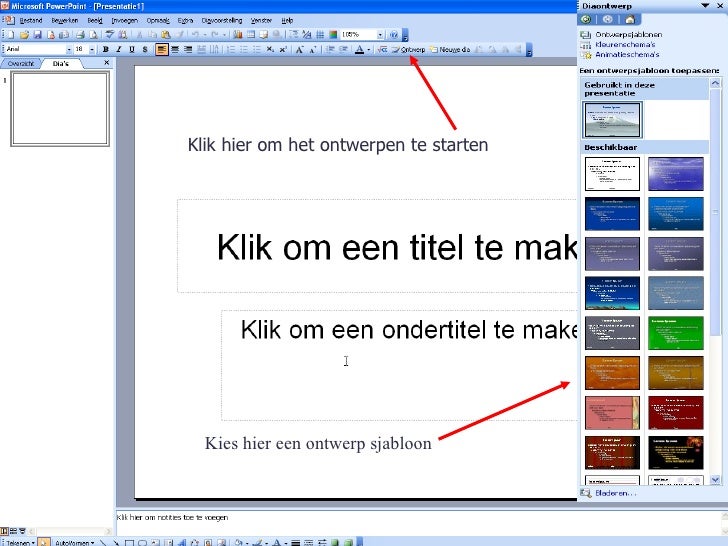The height and width of the screenshot is (546, 728).
Task: Select the rectangle drawing tool
Action: (130, 542)
